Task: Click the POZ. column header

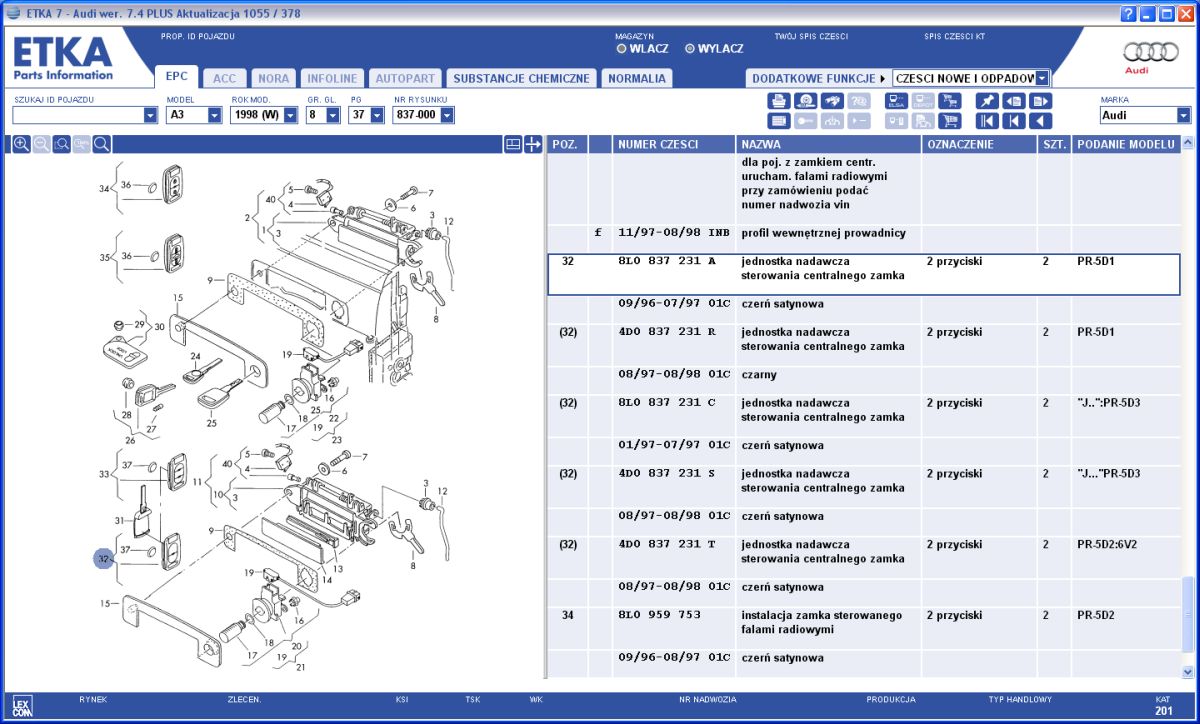Action: tap(567, 145)
